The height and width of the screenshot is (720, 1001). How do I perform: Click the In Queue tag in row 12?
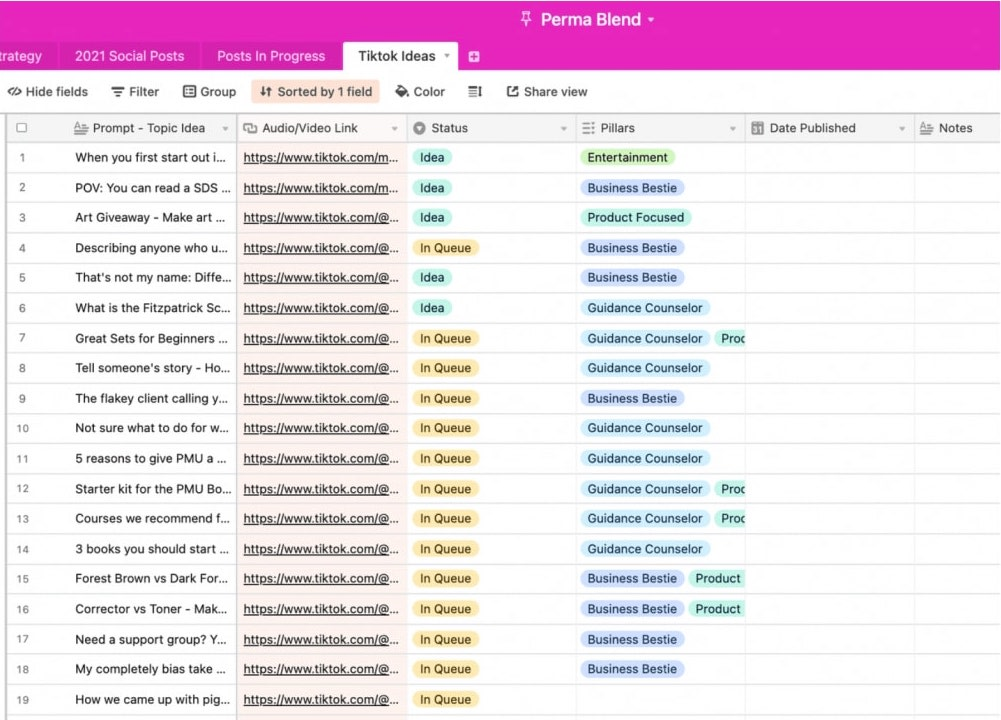[x=446, y=490]
